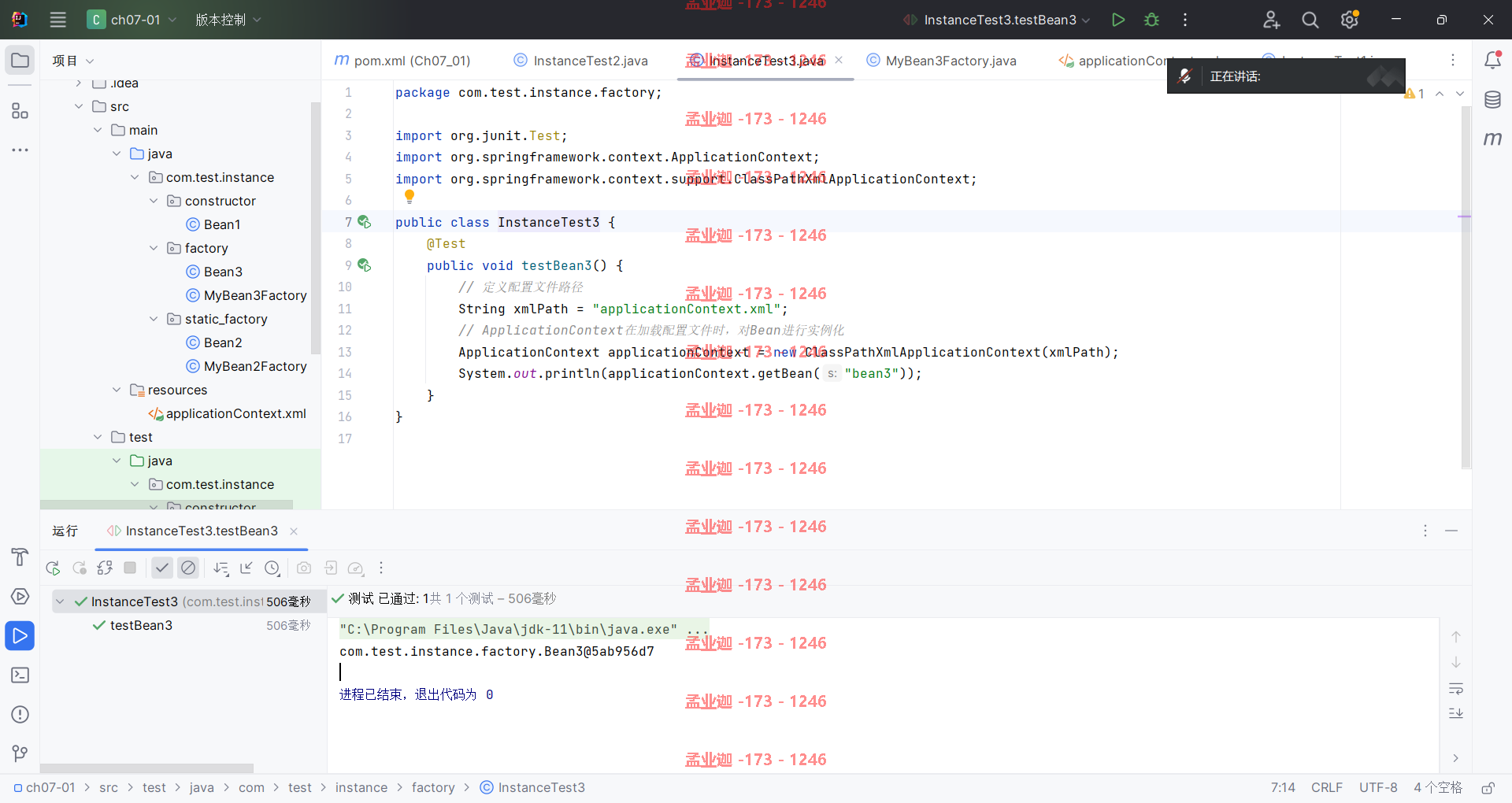Open the Code With Me user icon
1512x803 pixels.
click(1271, 20)
